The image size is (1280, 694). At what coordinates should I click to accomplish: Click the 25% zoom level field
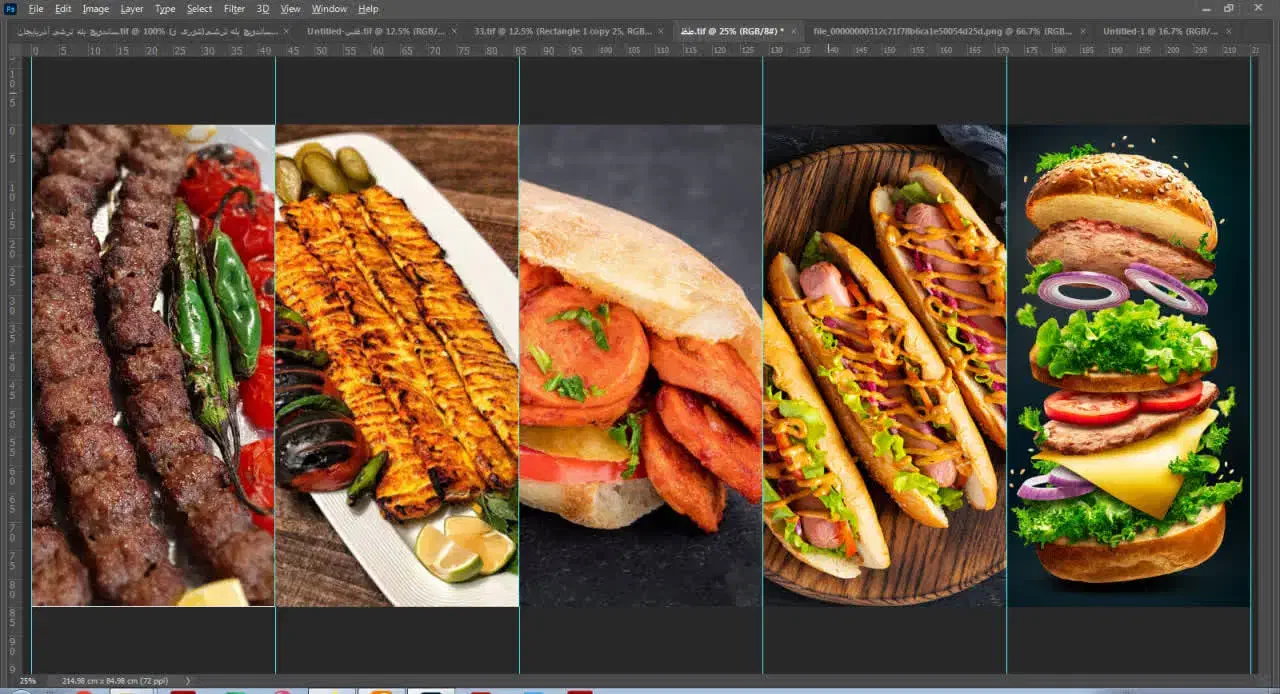pyautogui.click(x=27, y=681)
